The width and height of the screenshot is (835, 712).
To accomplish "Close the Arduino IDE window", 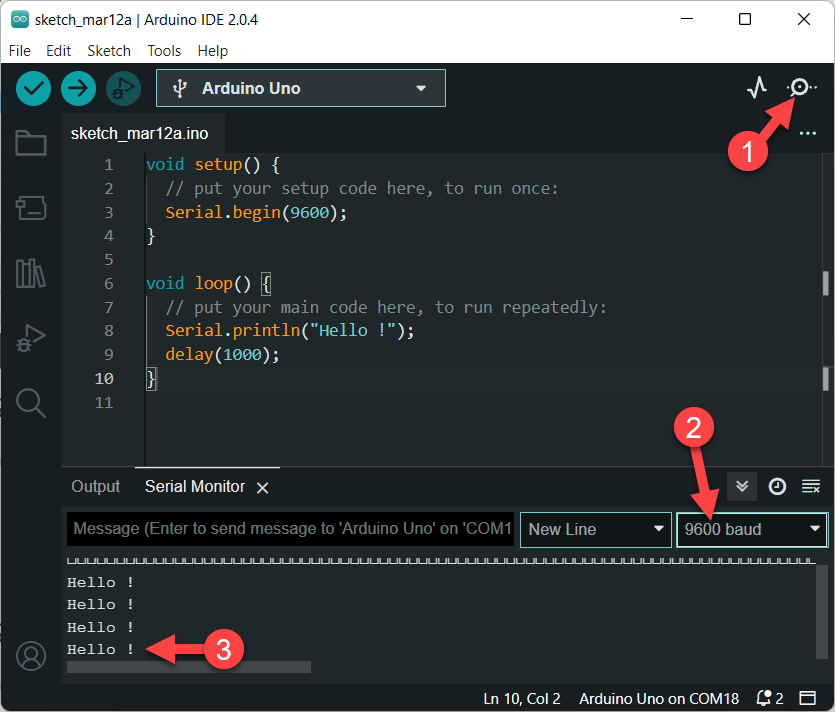I will [x=804, y=19].
